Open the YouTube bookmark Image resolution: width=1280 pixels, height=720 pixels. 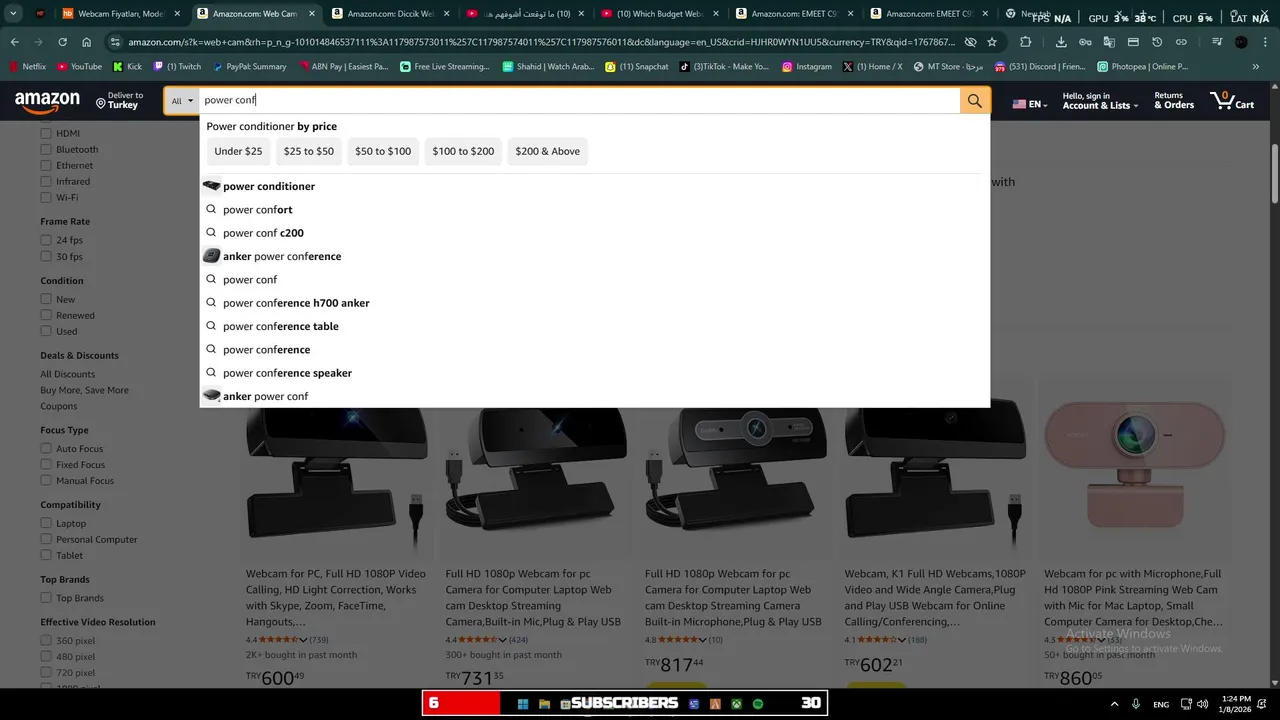pos(79,67)
